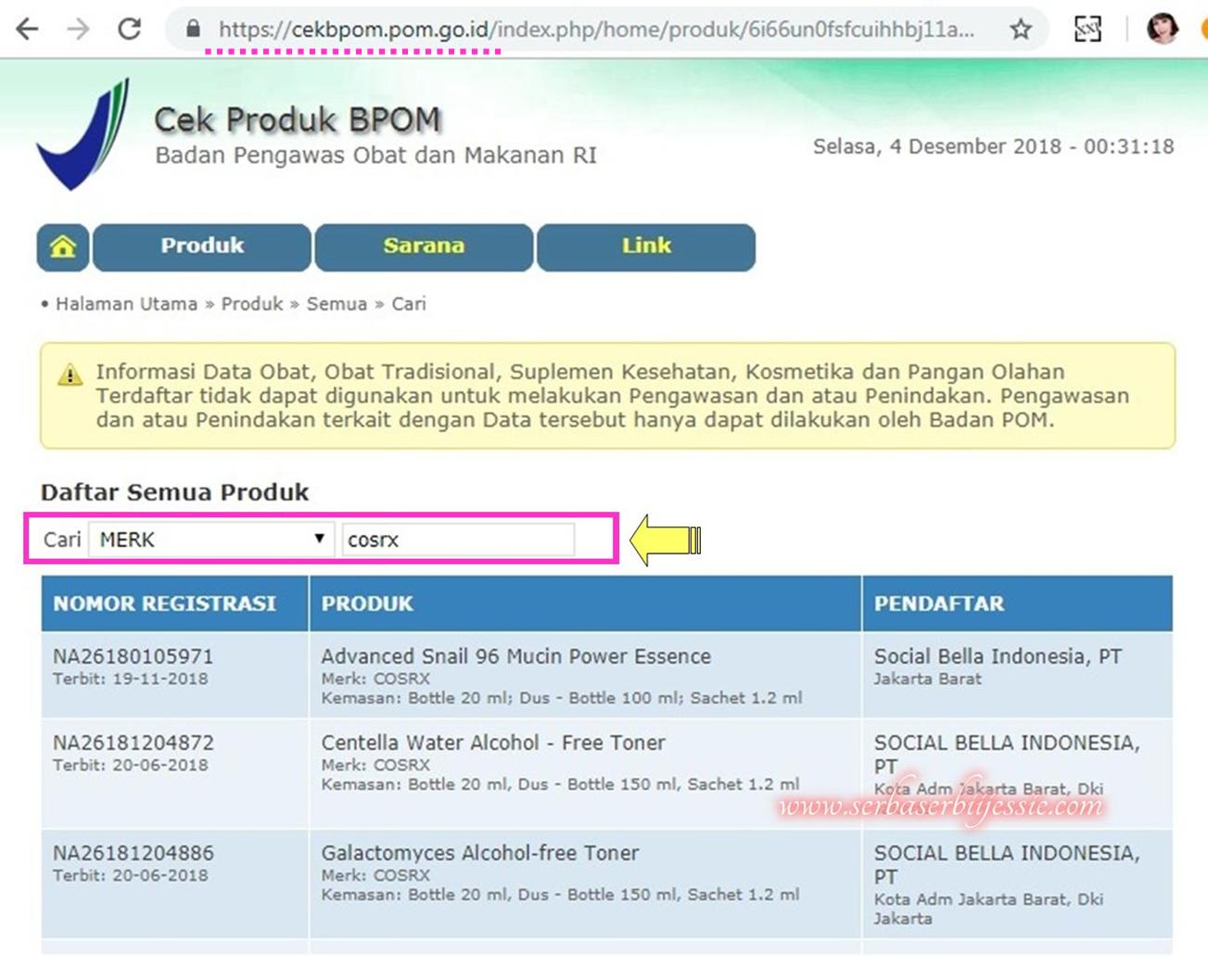Click Terbit: 19-11-2018 date text

(131, 679)
